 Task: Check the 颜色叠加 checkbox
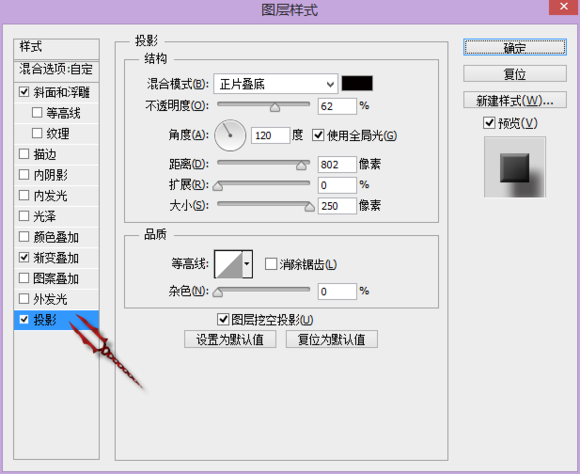pyautogui.click(x=24, y=236)
